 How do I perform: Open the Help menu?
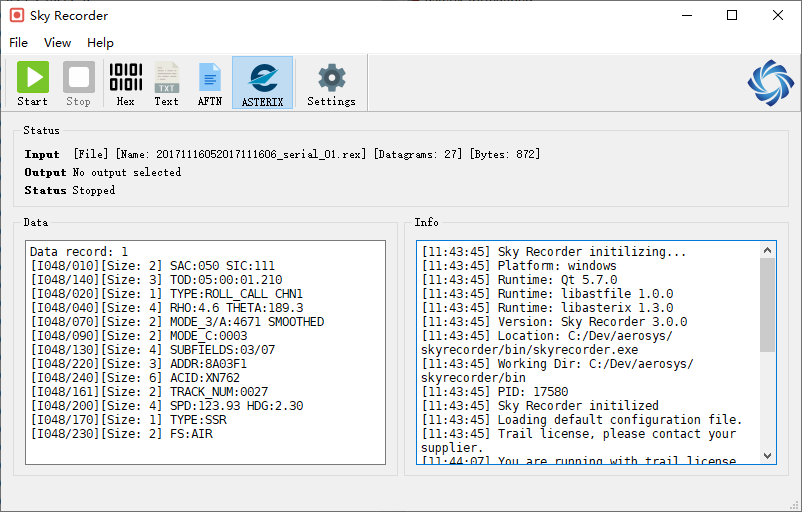tap(100, 43)
